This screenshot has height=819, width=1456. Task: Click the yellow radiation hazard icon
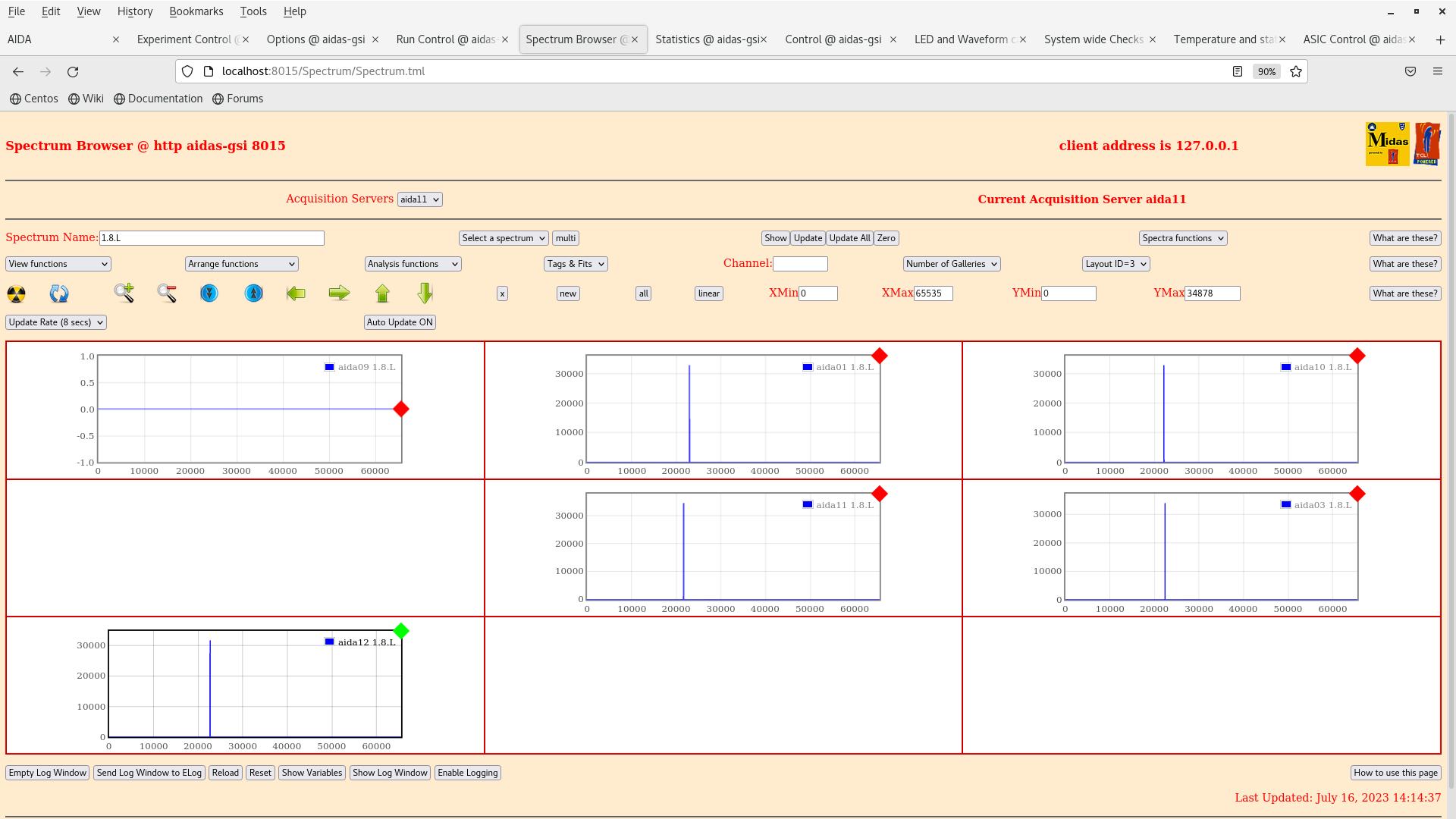point(16,293)
